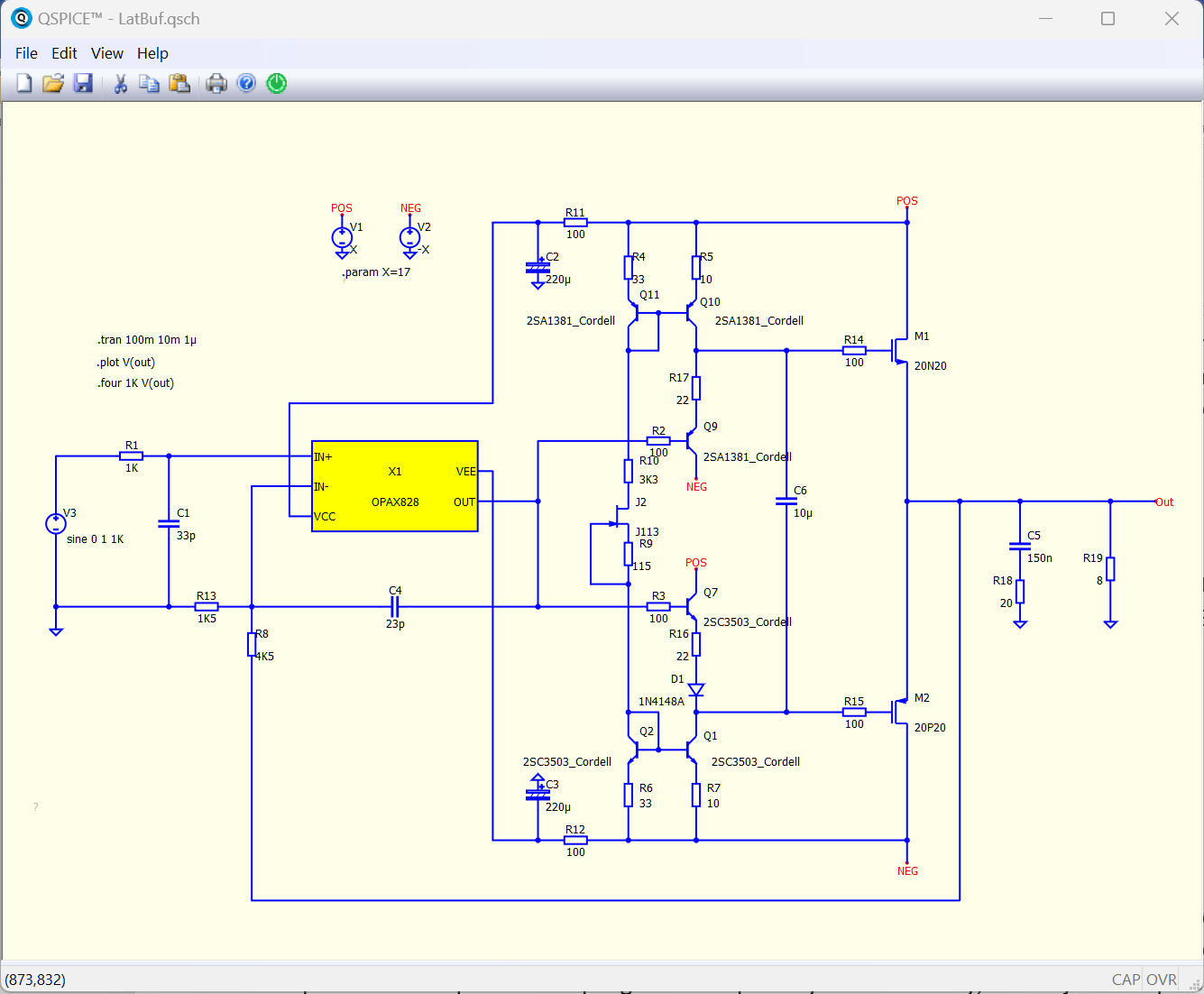Screen dimensions: 1204x994
Task: Select the .tran 100m 10m 1µ directive
Action: pos(147,340)
